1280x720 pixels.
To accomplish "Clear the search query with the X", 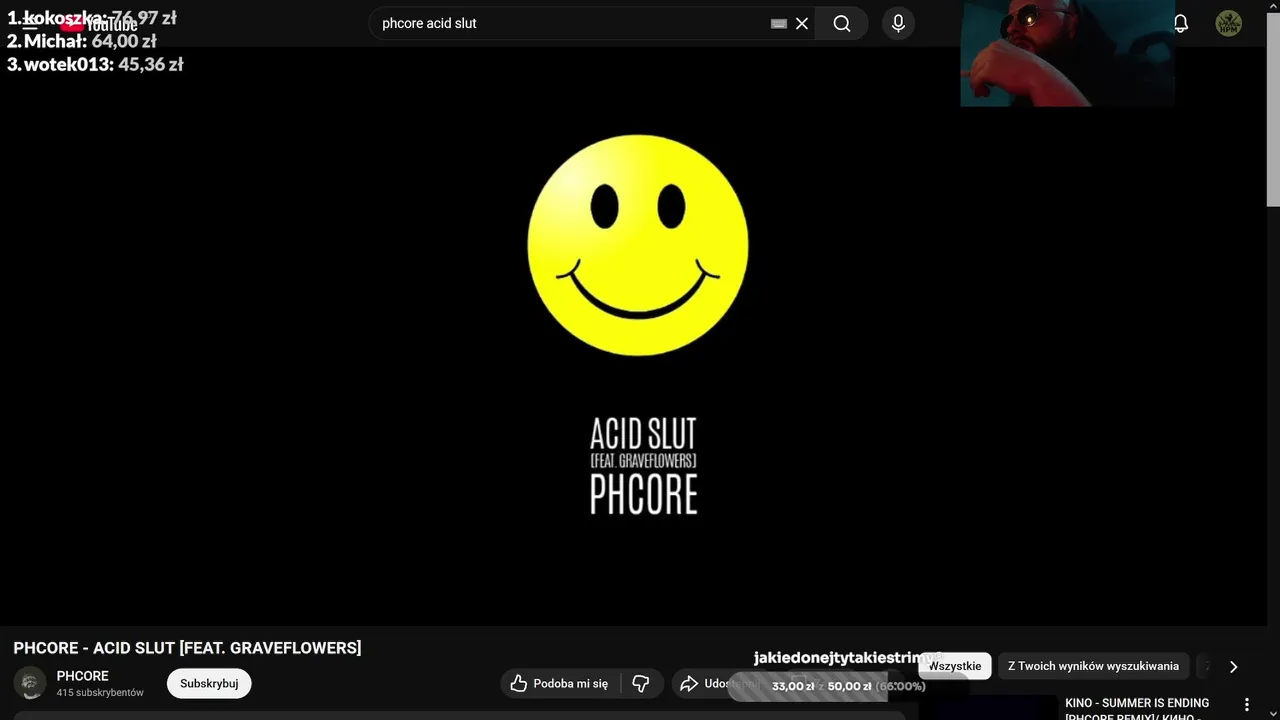I will click(802, 23).
